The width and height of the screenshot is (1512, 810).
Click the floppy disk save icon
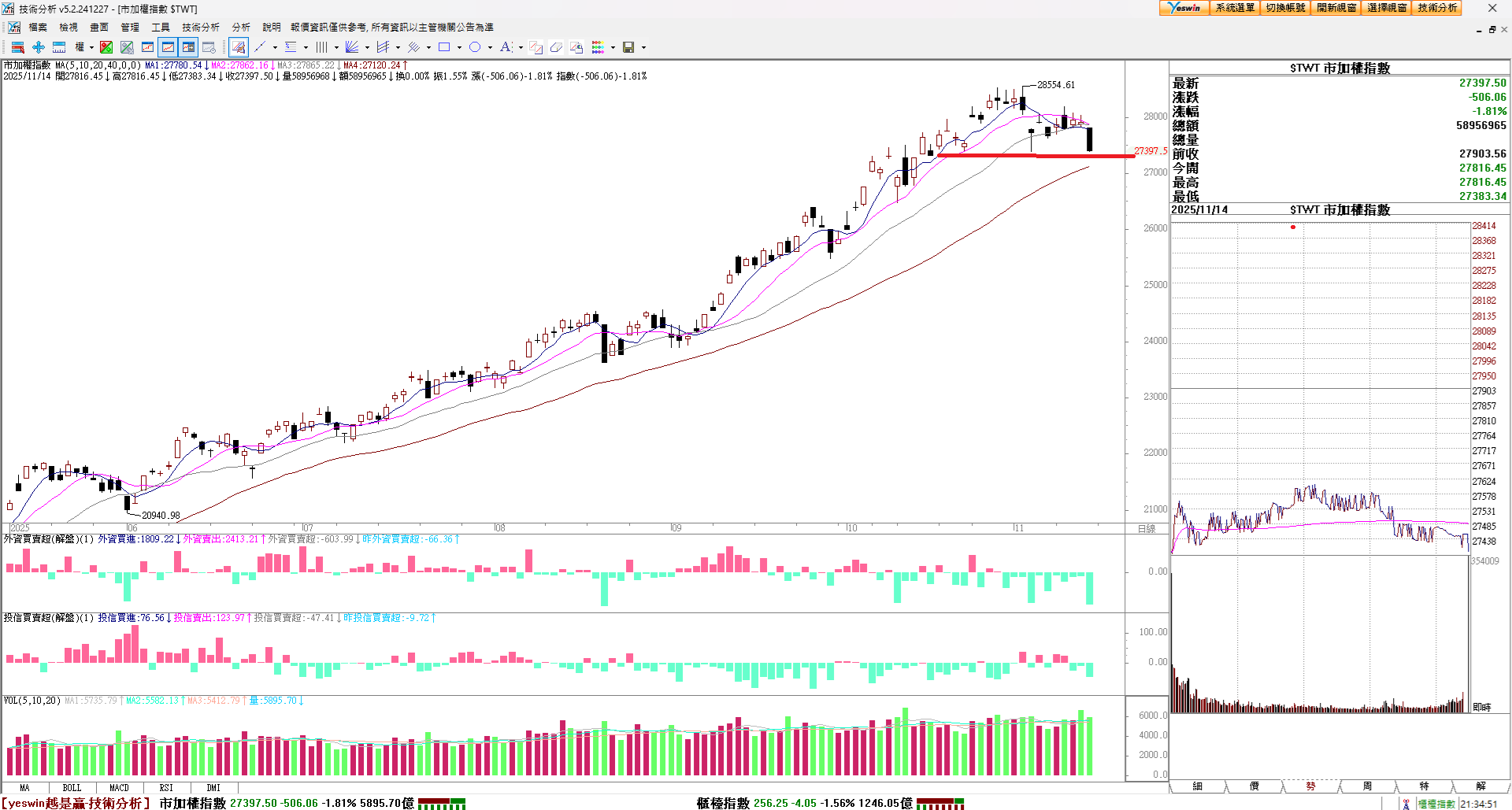(628, 47)
